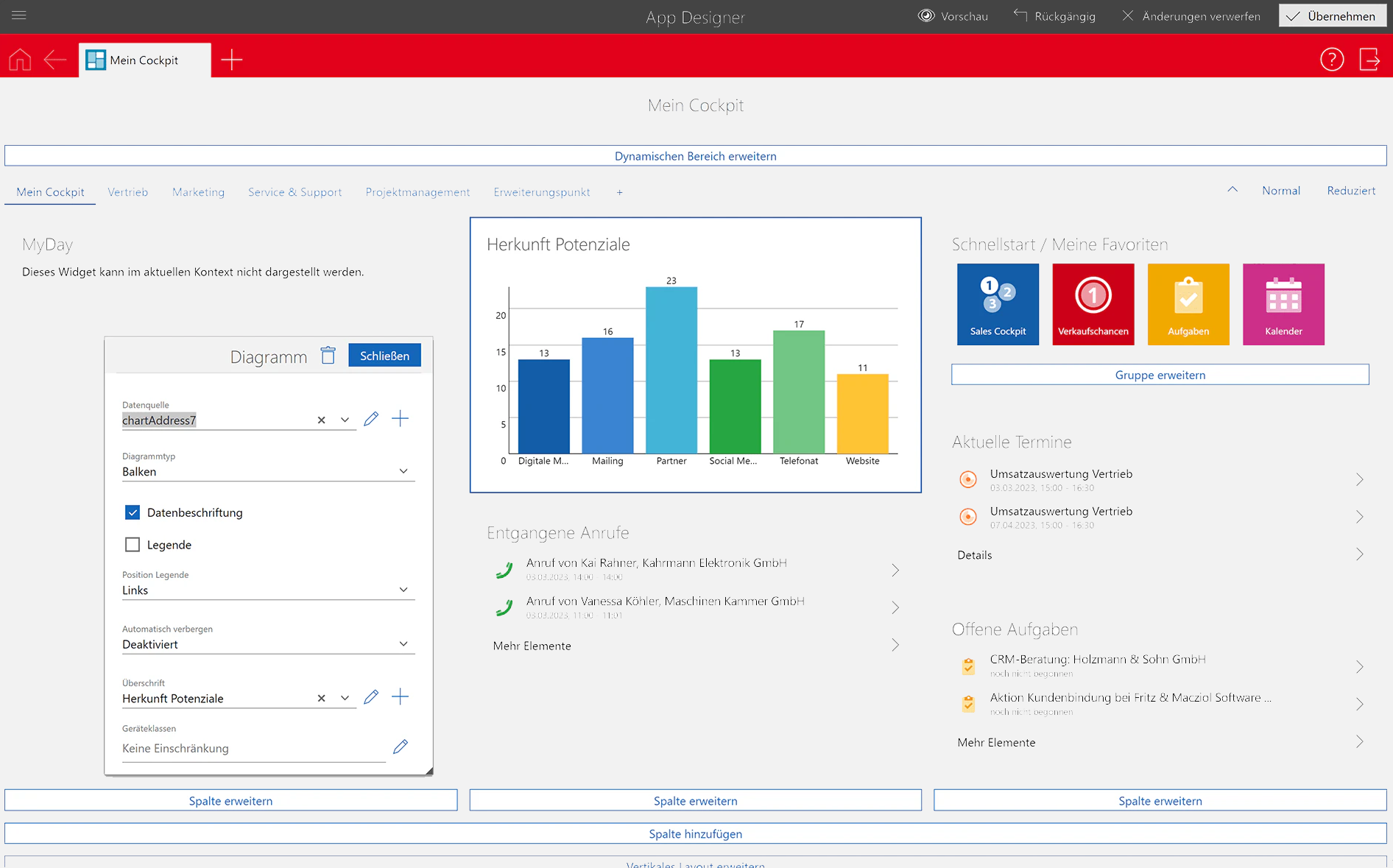Click Dynamischen Bereich erweitern
The image size is (1393, 868).
(696, 156)
